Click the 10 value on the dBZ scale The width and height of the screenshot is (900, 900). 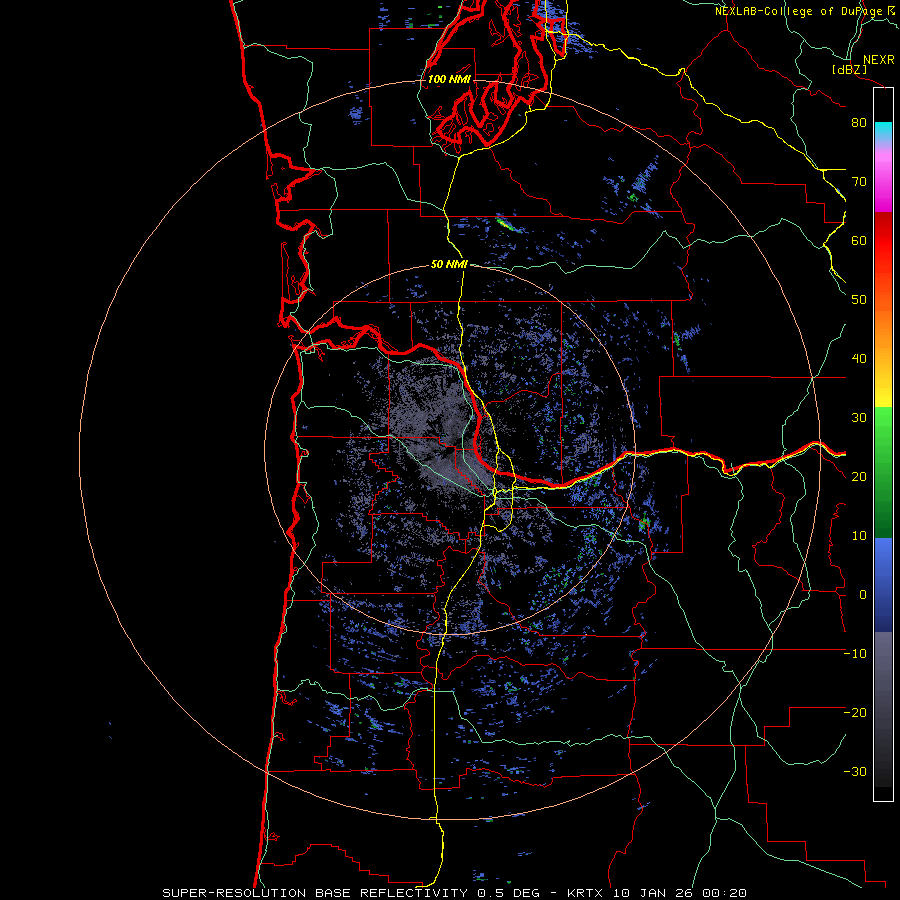(x=859, y=536)
